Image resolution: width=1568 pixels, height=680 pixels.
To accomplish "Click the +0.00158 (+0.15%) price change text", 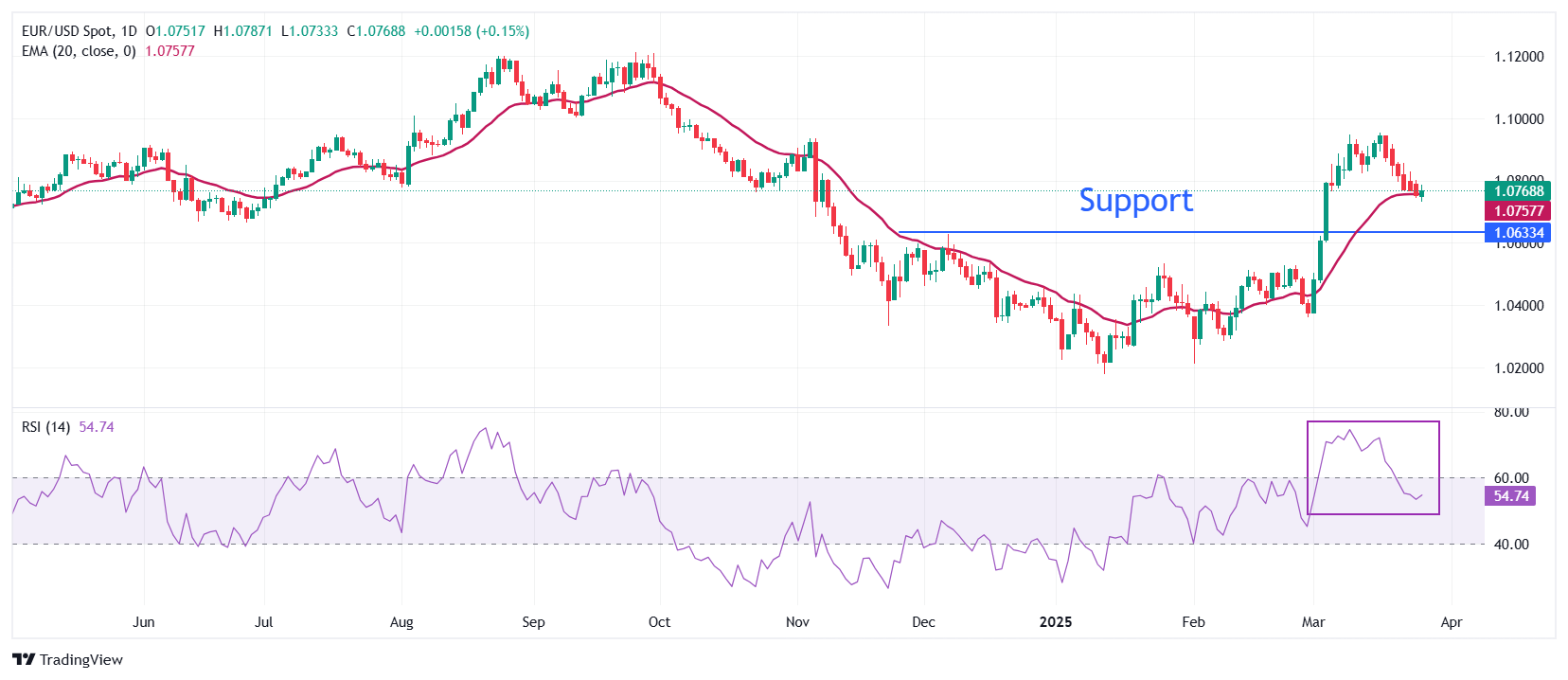I will (x=472, y=31).
